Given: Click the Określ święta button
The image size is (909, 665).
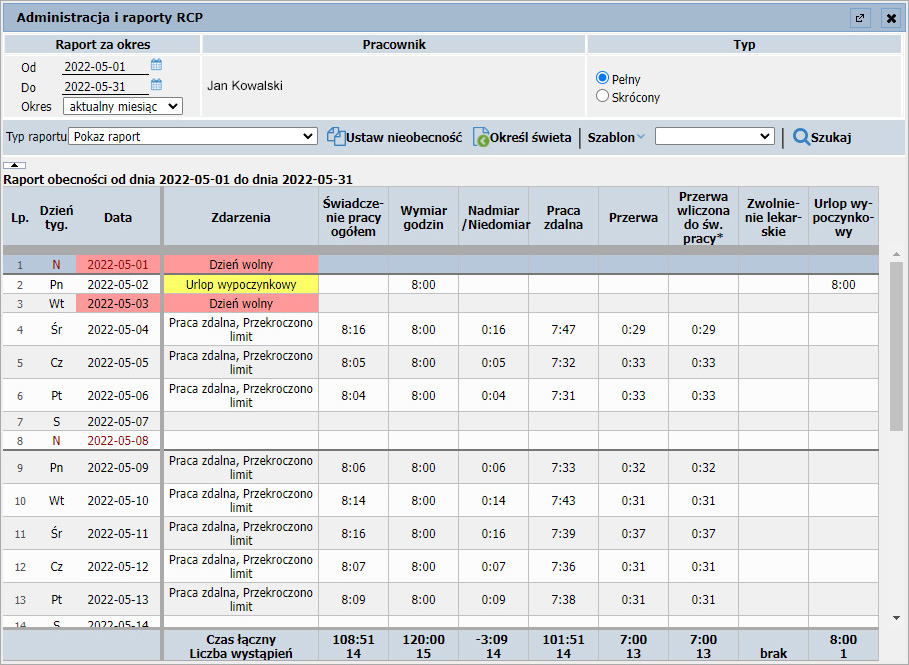Looking at the screenshot, I should pyautogui.click(x=522, y=137).
